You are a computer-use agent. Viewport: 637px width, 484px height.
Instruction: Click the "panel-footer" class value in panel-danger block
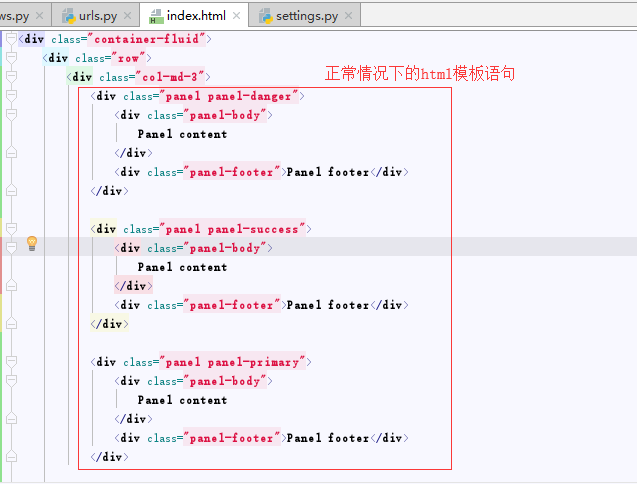[x=232, y=172]
